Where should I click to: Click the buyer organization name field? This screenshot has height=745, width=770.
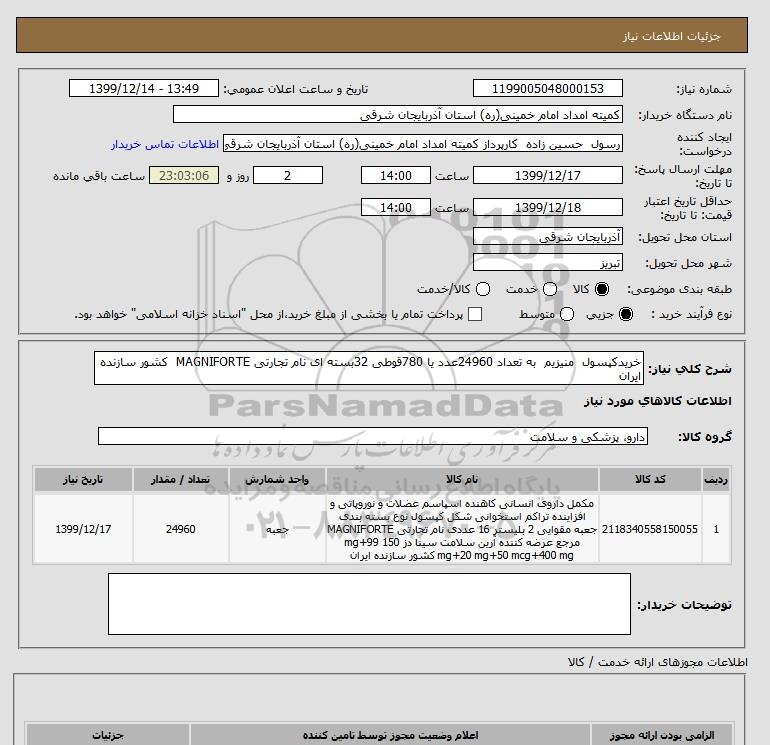(x=398, y=114)
